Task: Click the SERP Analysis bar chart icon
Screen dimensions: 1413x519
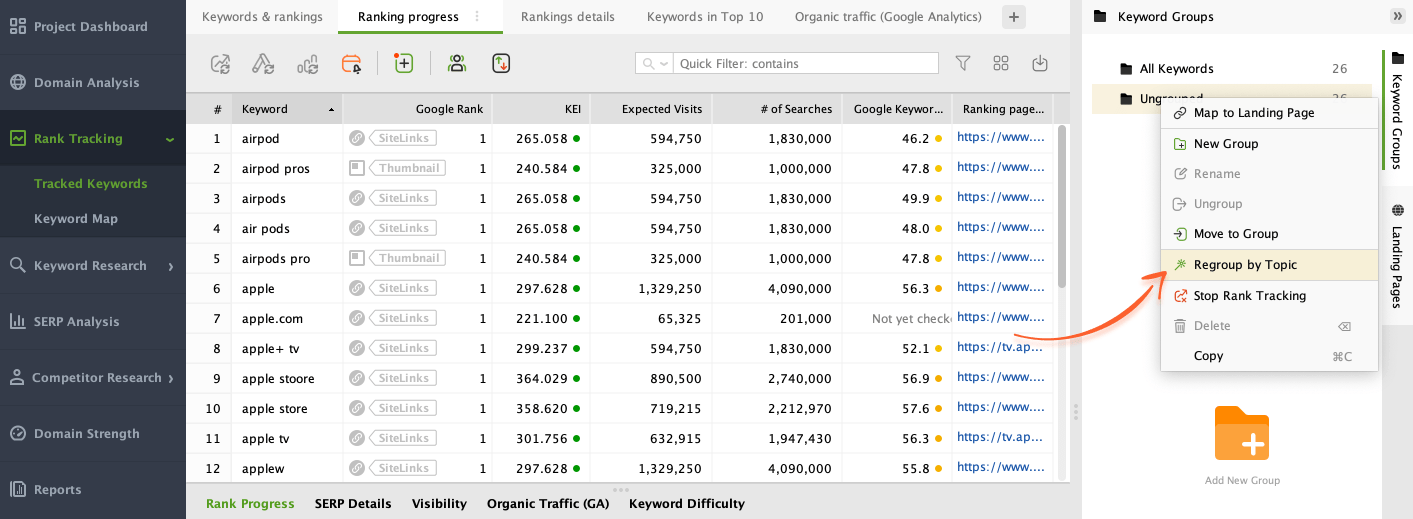Action: point(18,322)
